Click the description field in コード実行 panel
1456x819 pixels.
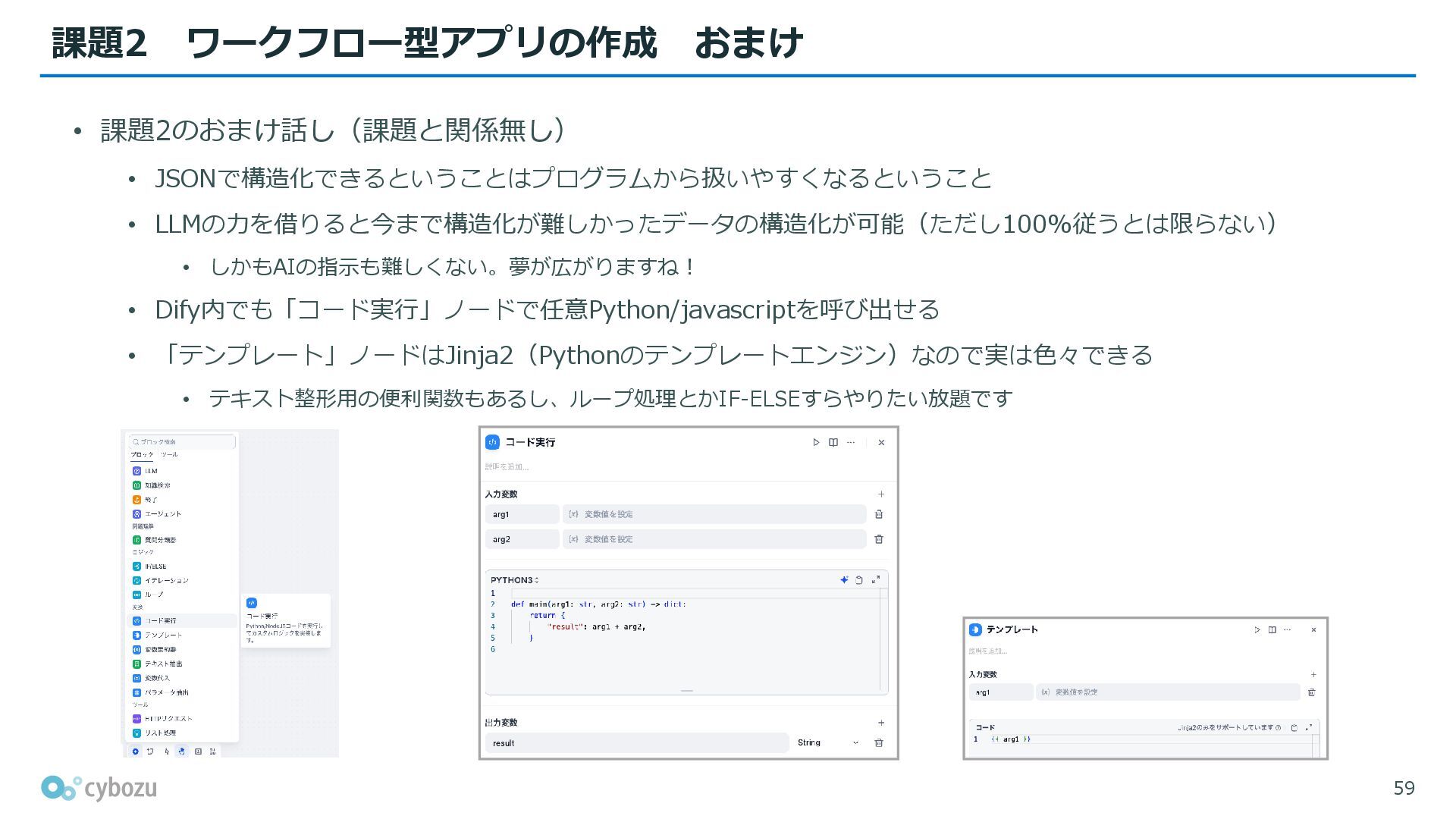[507, 467]
